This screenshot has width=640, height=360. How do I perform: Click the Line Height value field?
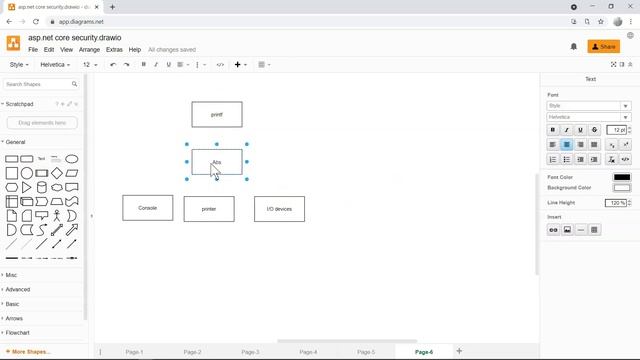(616, 203)
